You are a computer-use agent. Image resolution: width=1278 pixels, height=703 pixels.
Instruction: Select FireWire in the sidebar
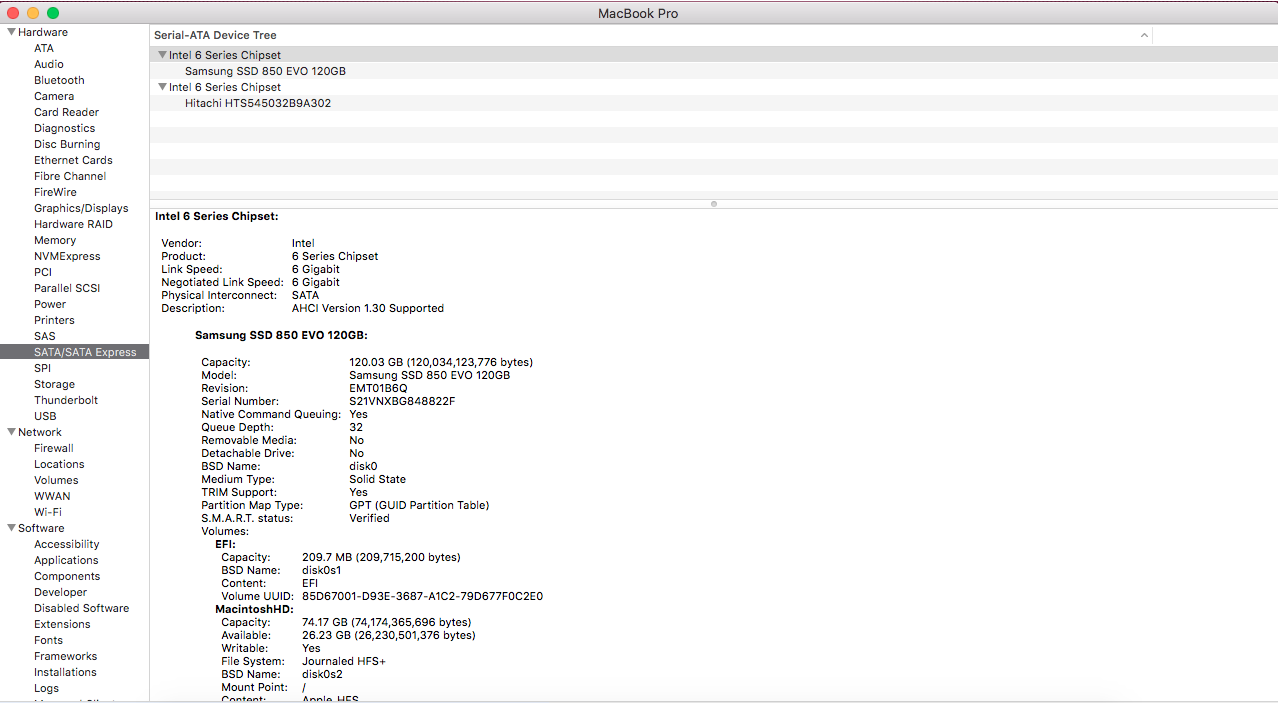click(x=55, y=192)
